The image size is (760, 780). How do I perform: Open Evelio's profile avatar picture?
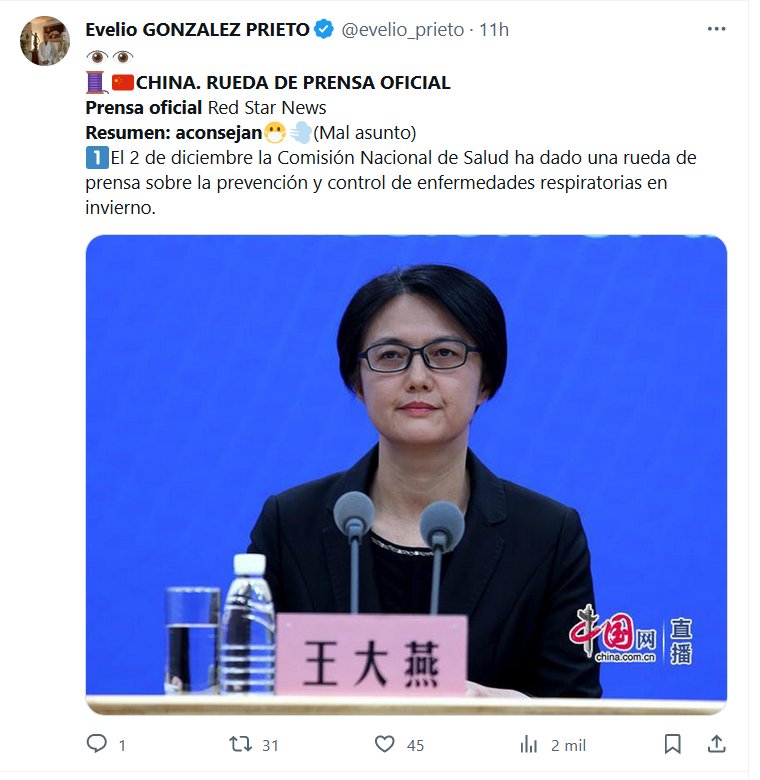tap(45, 41)
